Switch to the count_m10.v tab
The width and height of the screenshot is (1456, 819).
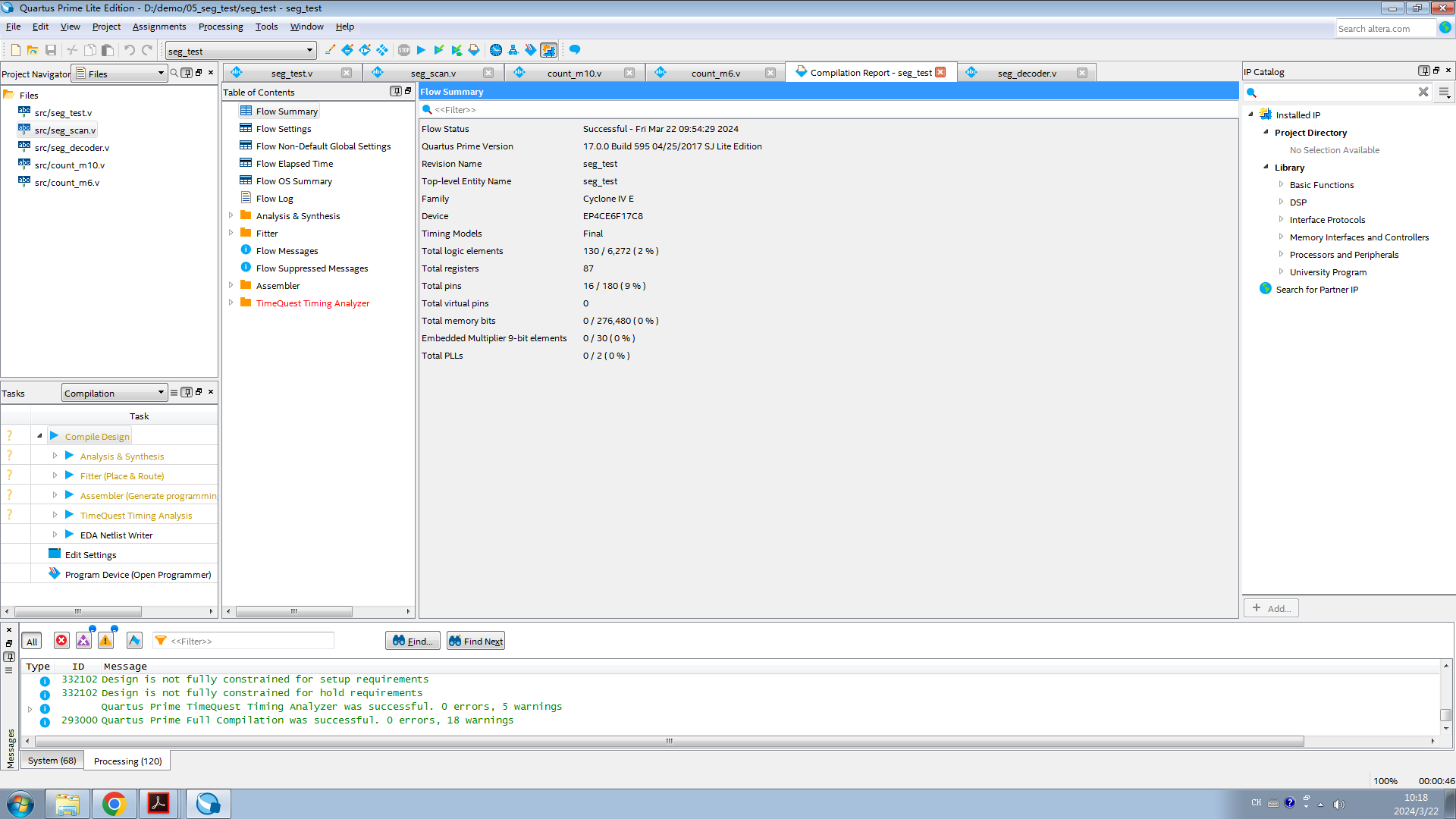(574, 73)
